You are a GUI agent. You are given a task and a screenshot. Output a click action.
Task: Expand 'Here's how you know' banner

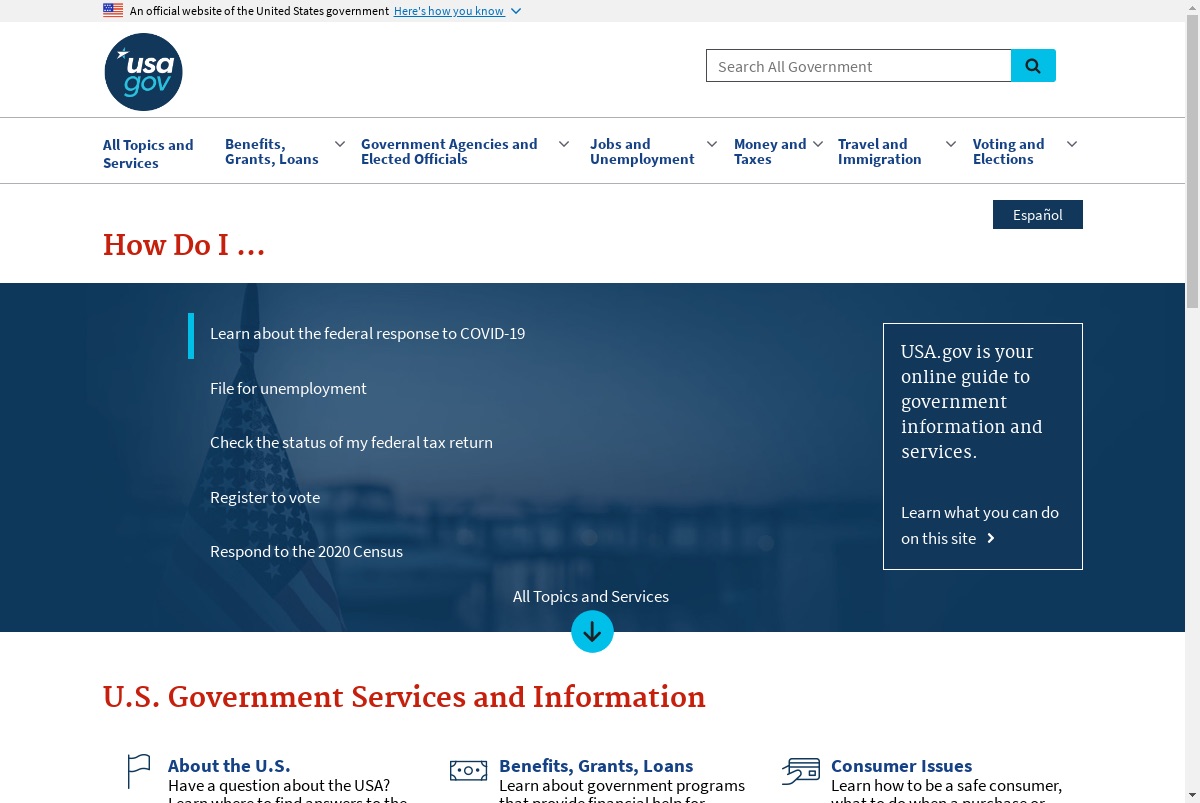457,11
